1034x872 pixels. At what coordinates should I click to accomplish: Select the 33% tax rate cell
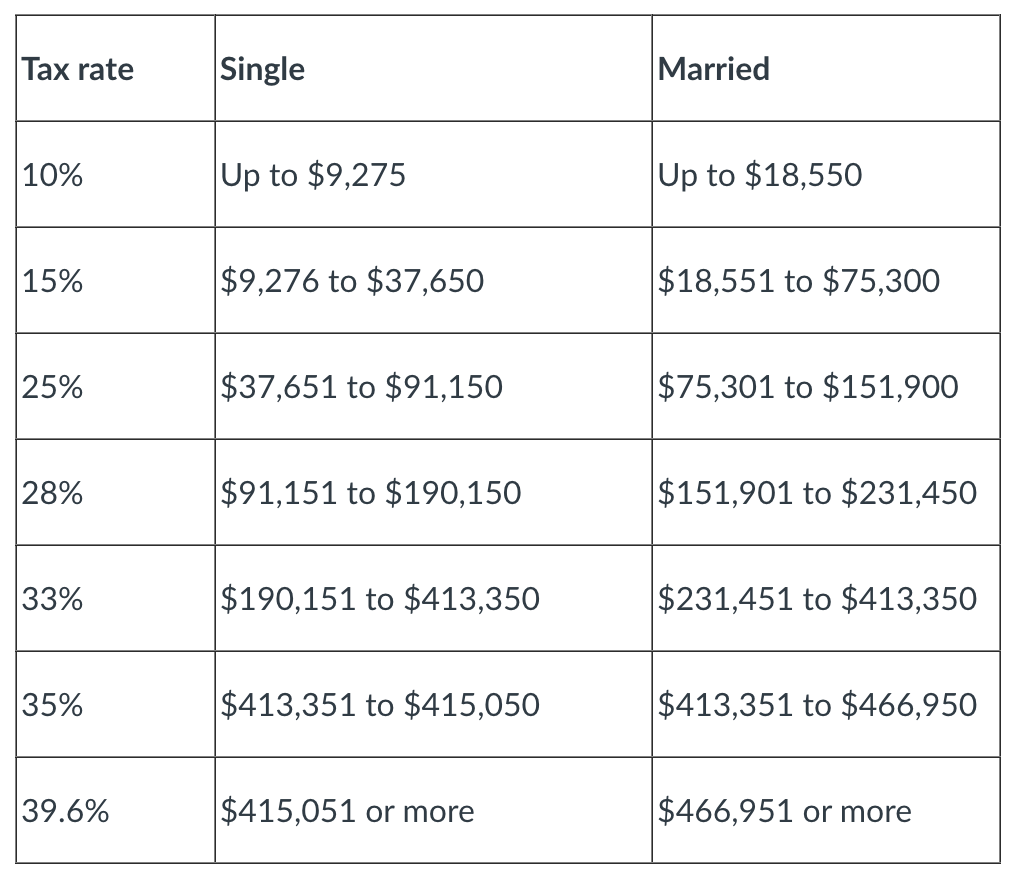pos(53,599)
